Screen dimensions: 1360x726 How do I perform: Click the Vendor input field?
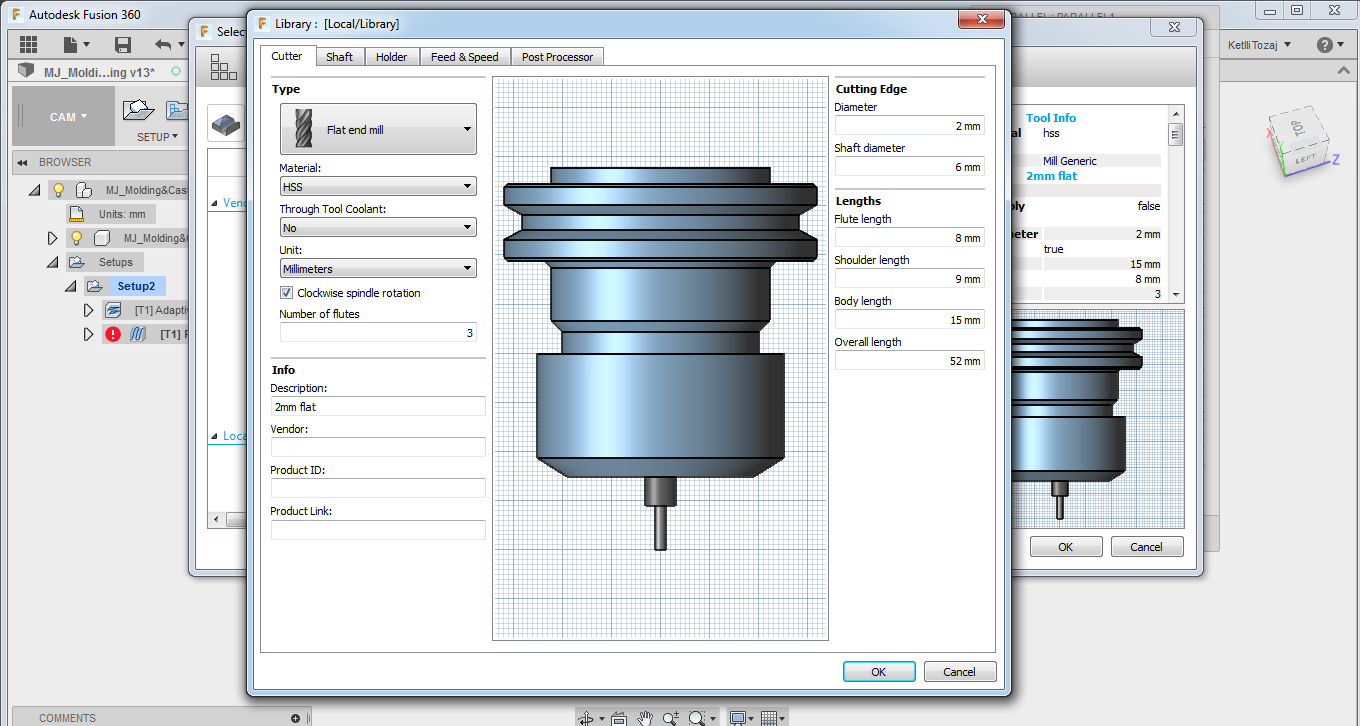(378, 448)
